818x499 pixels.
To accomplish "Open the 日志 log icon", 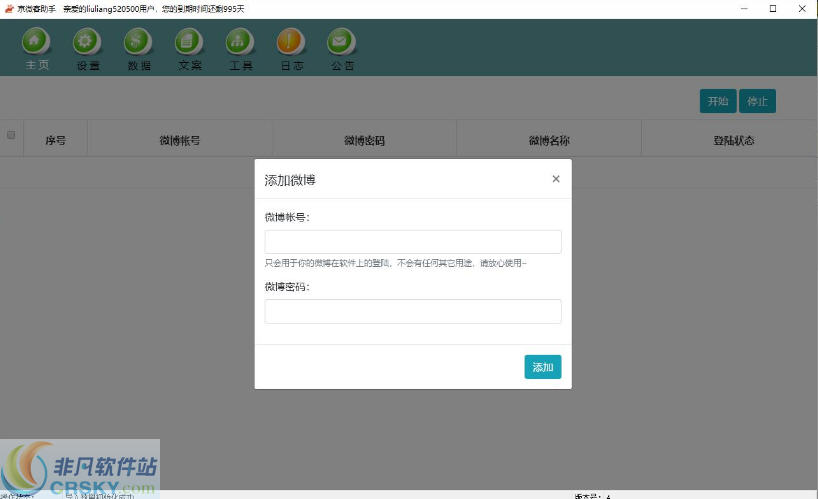I will [x=291, y=42].
